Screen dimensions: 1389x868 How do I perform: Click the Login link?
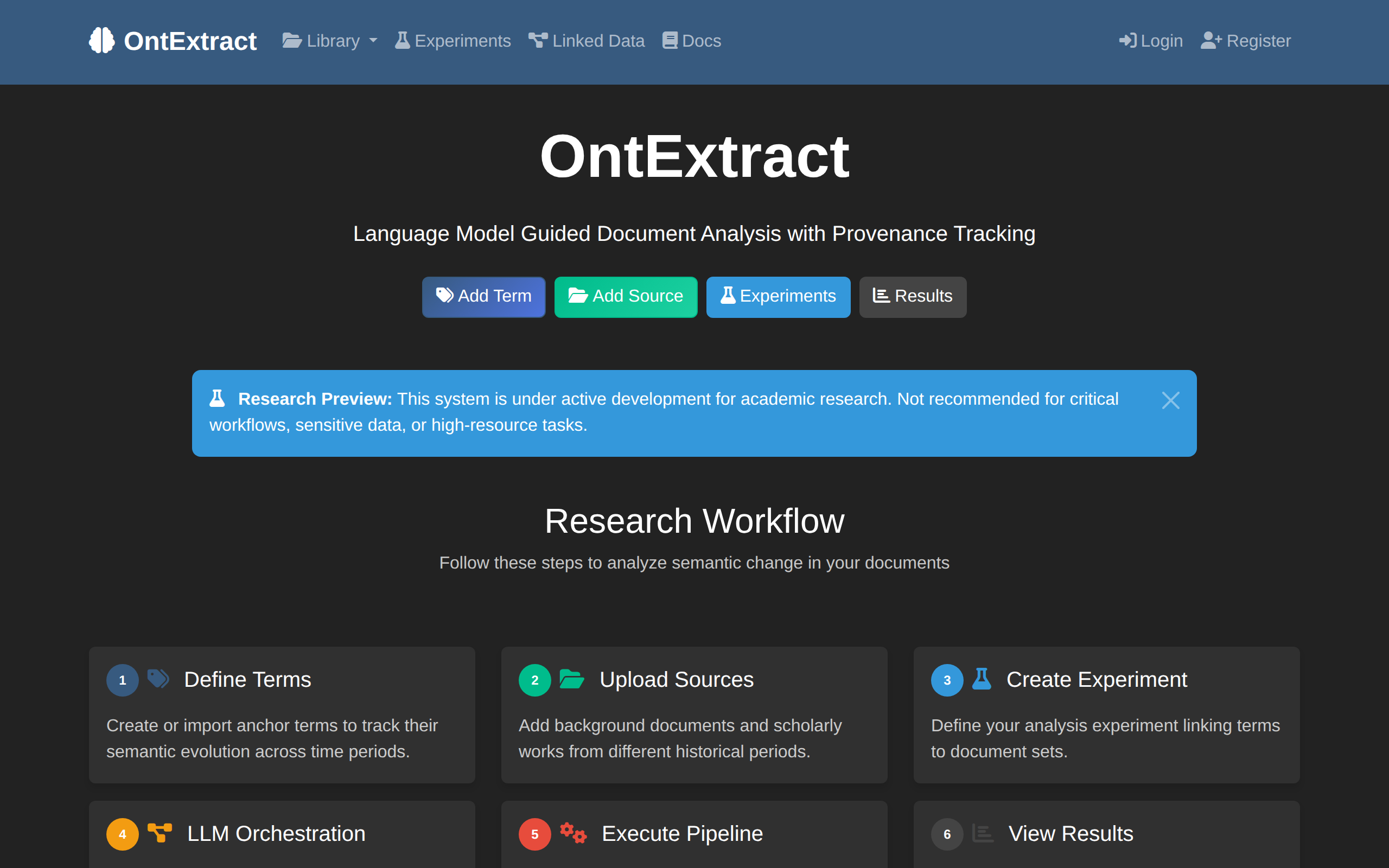click(x=1151, y=40)
